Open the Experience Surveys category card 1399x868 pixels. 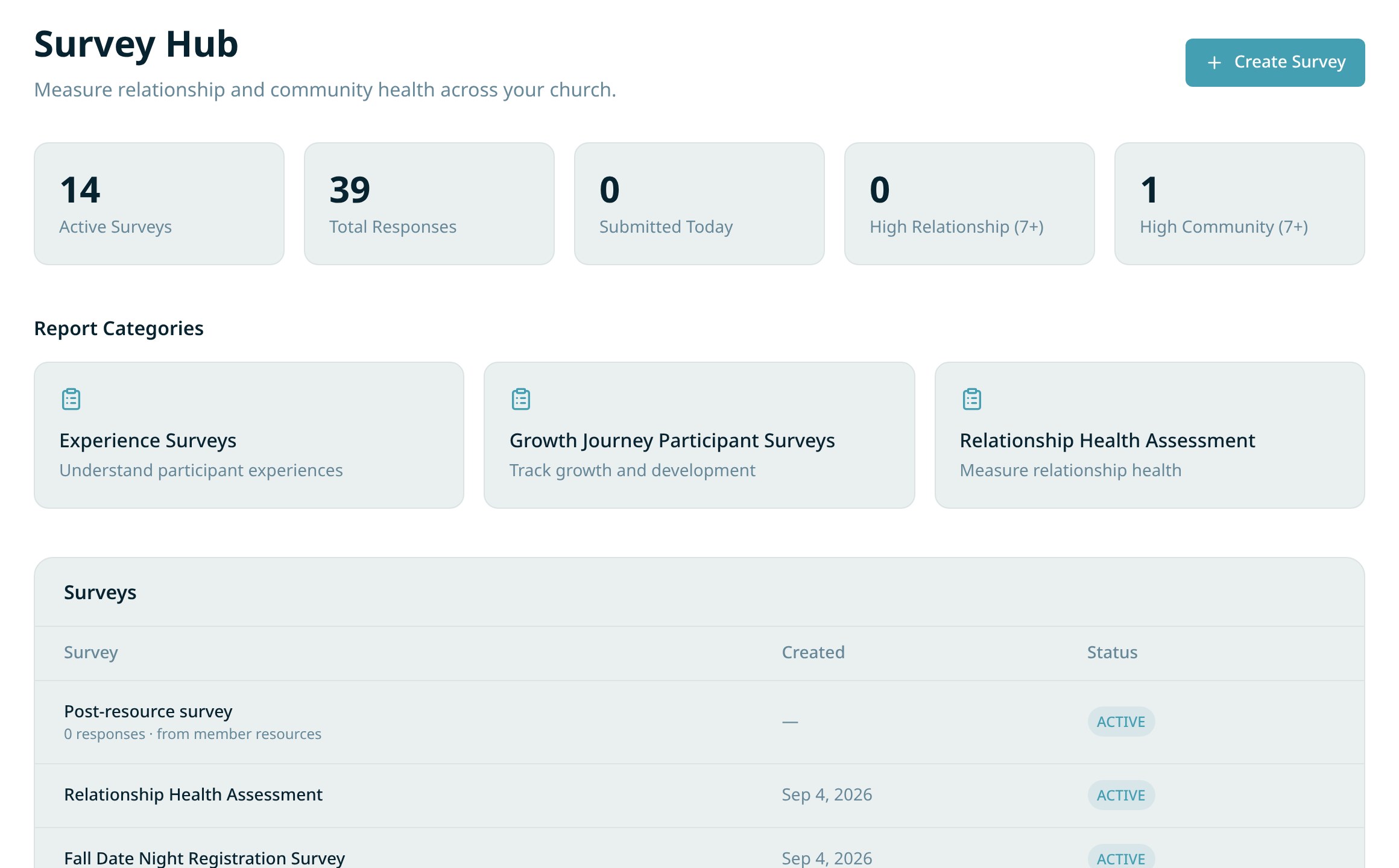(x=249, y=435)
